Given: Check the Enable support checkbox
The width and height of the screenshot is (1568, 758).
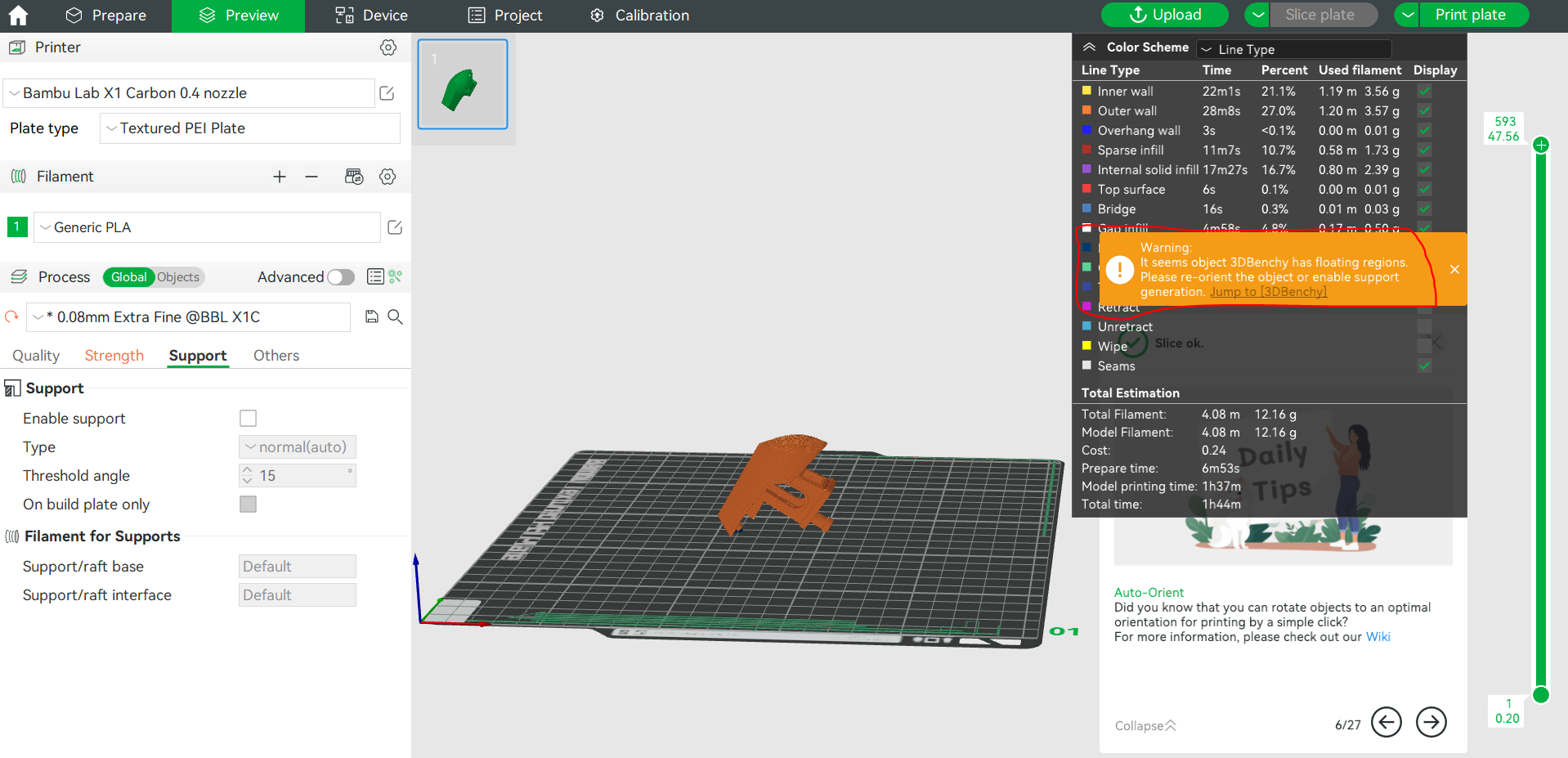Looking at the screenshot, I should pos(248,419).
